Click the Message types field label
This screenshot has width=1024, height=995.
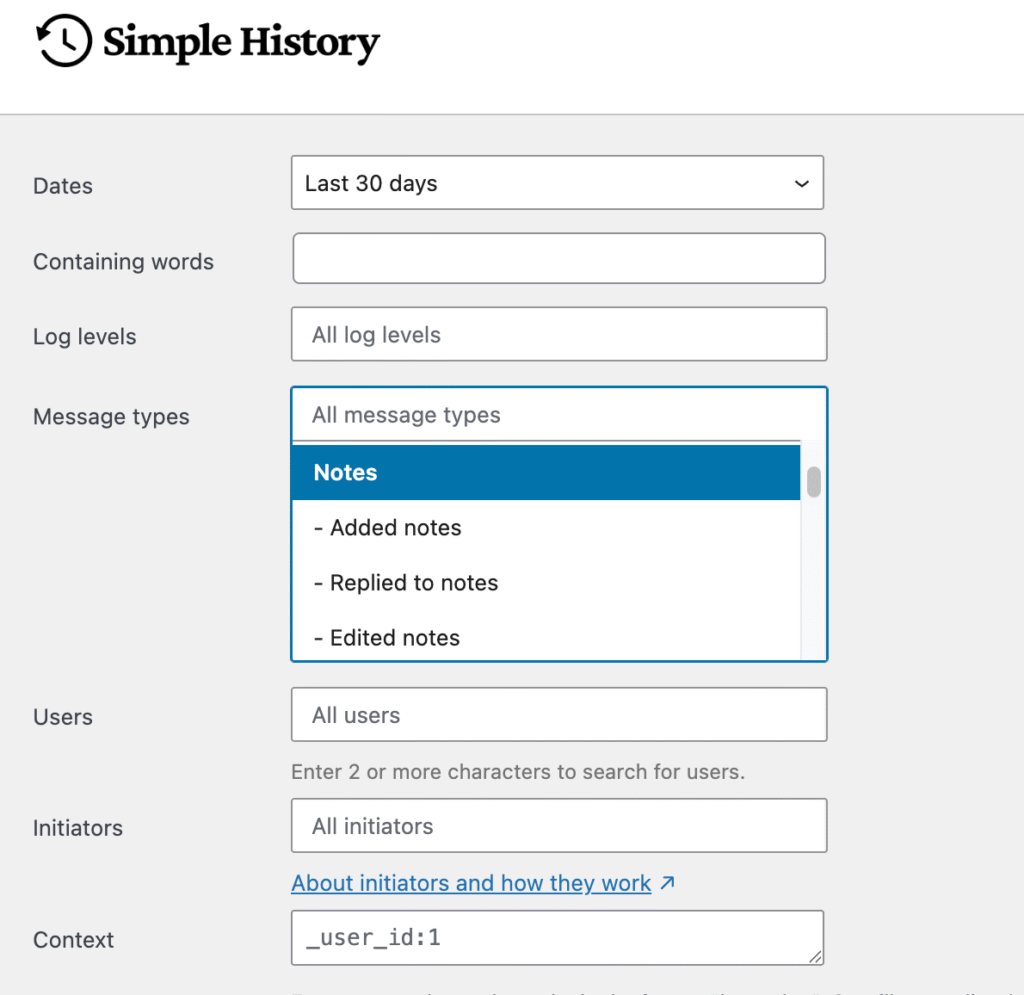tap(111, 417)
